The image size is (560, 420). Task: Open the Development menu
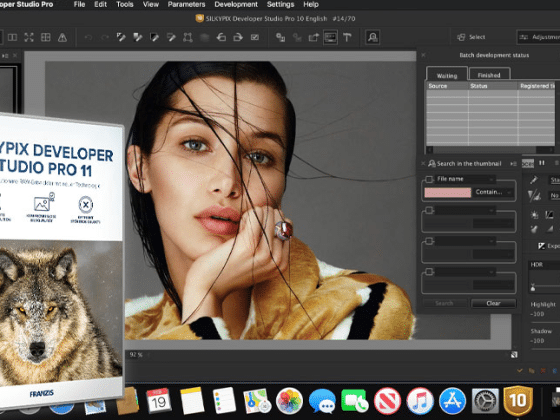coord(236,5)
